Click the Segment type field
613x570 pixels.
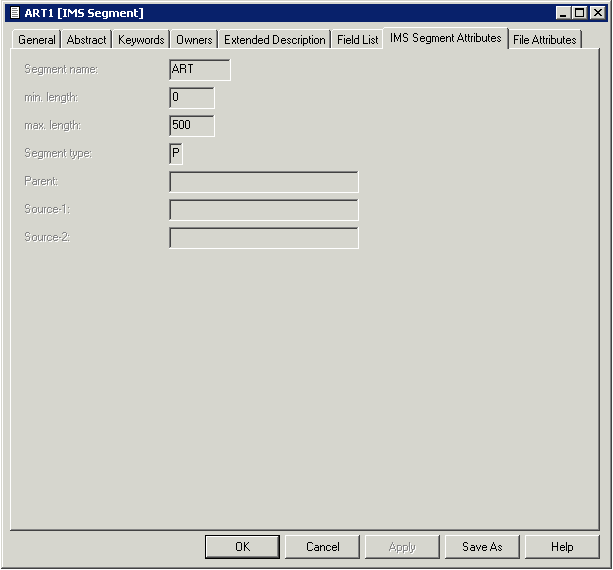(176, 154)
